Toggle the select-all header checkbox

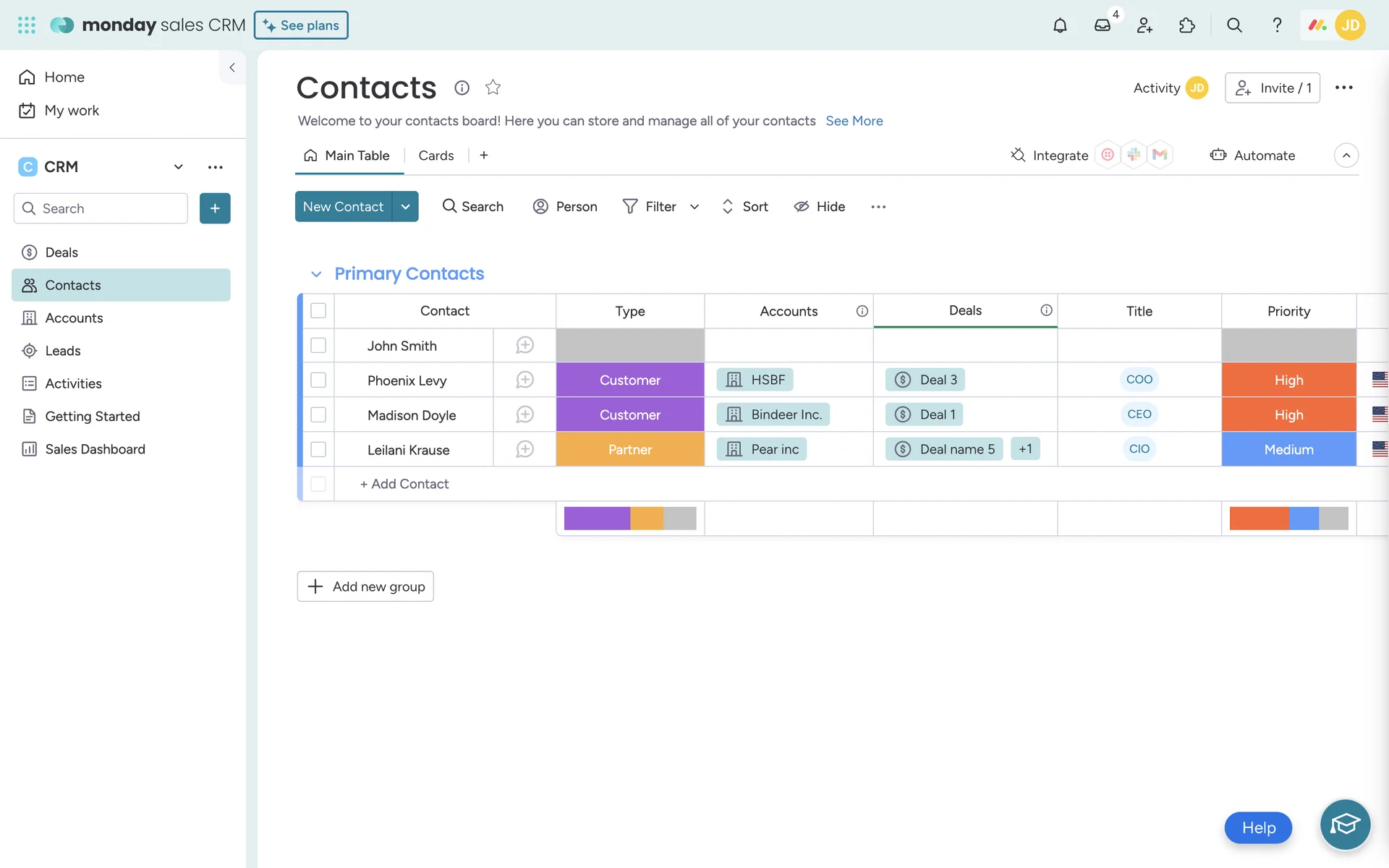pos(318,311)
